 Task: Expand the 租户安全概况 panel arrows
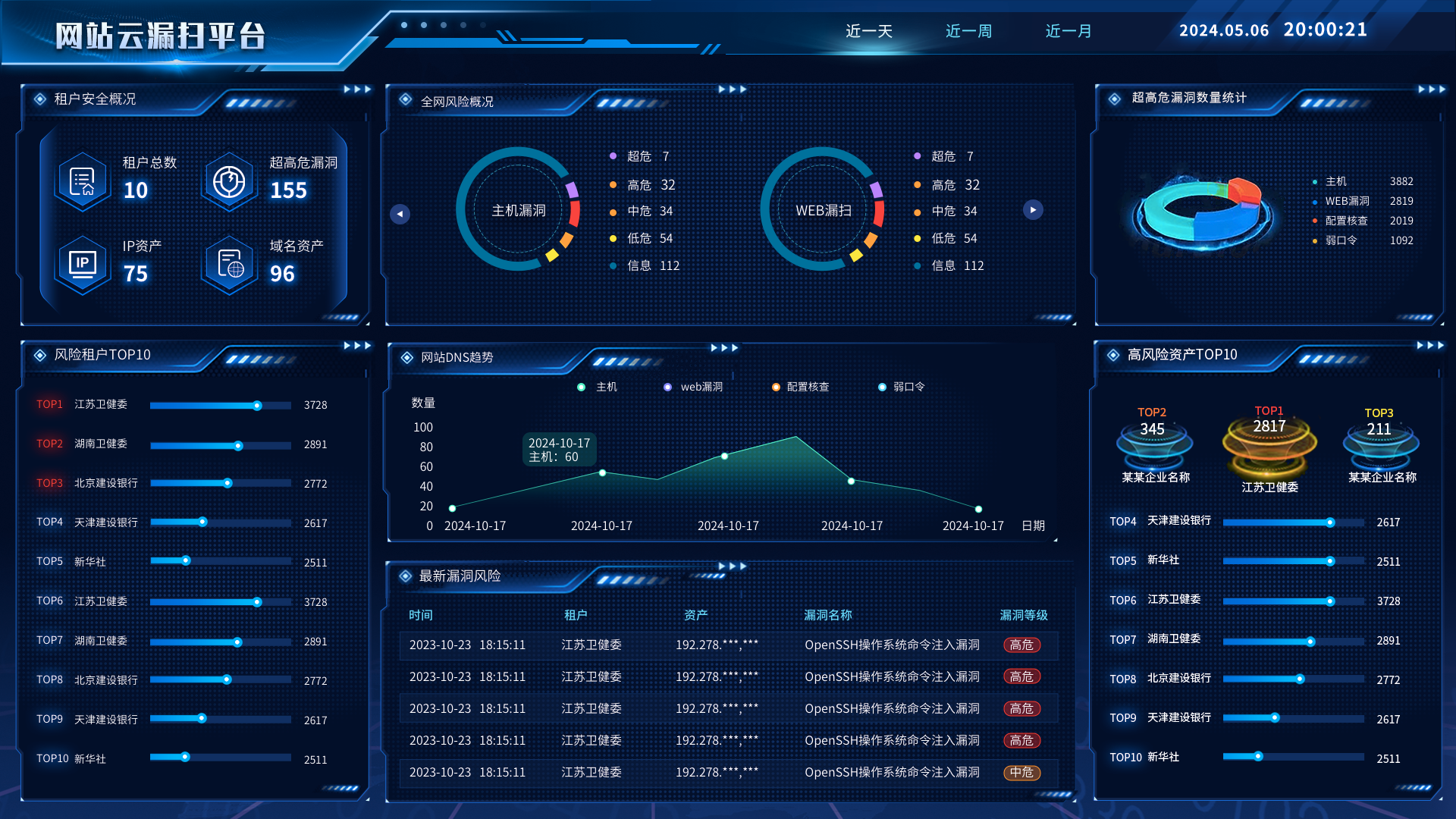pyautogui.click(x=357, y=89)
